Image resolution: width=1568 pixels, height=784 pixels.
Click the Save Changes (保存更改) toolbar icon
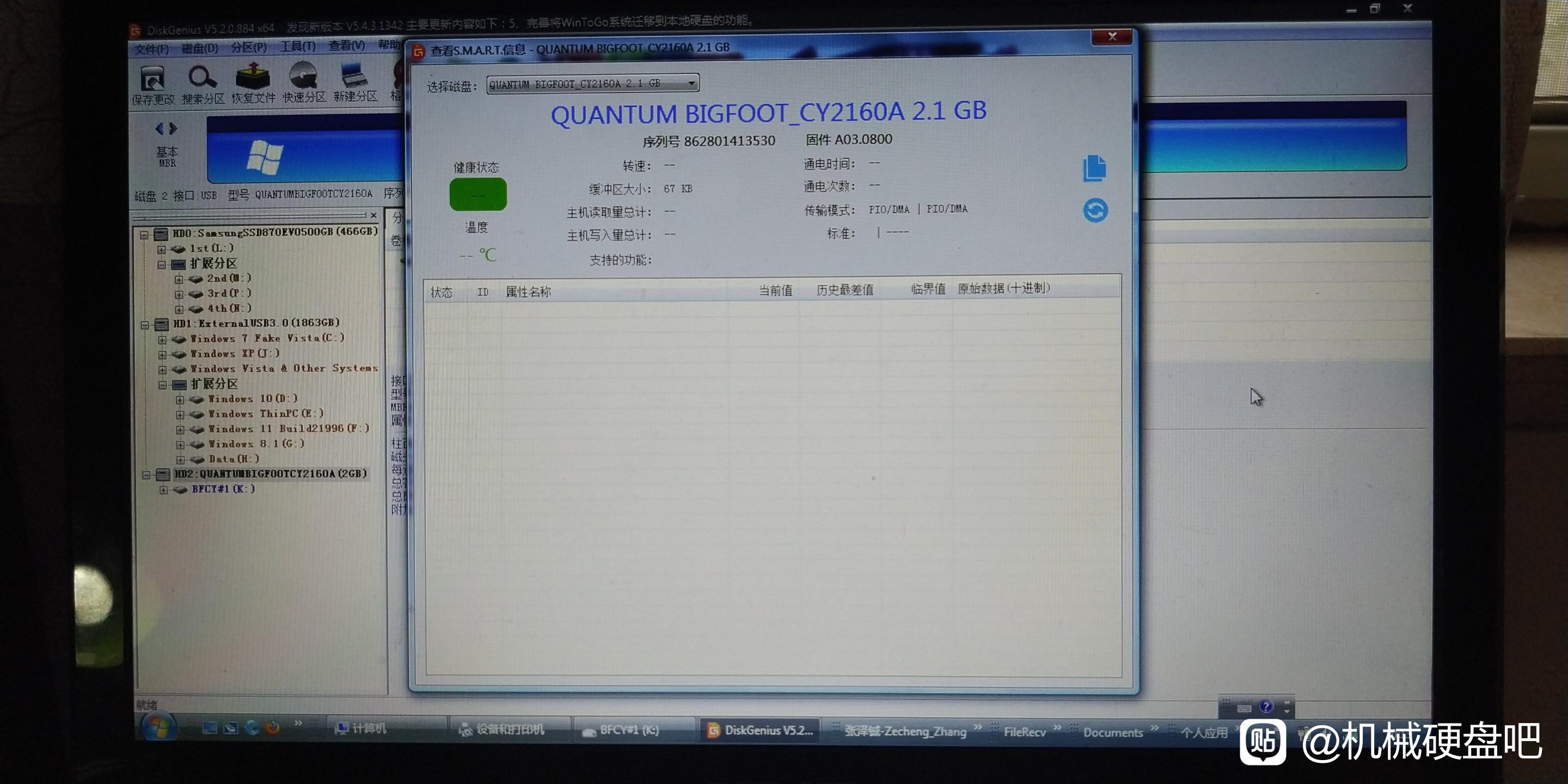tap(152, 79)
